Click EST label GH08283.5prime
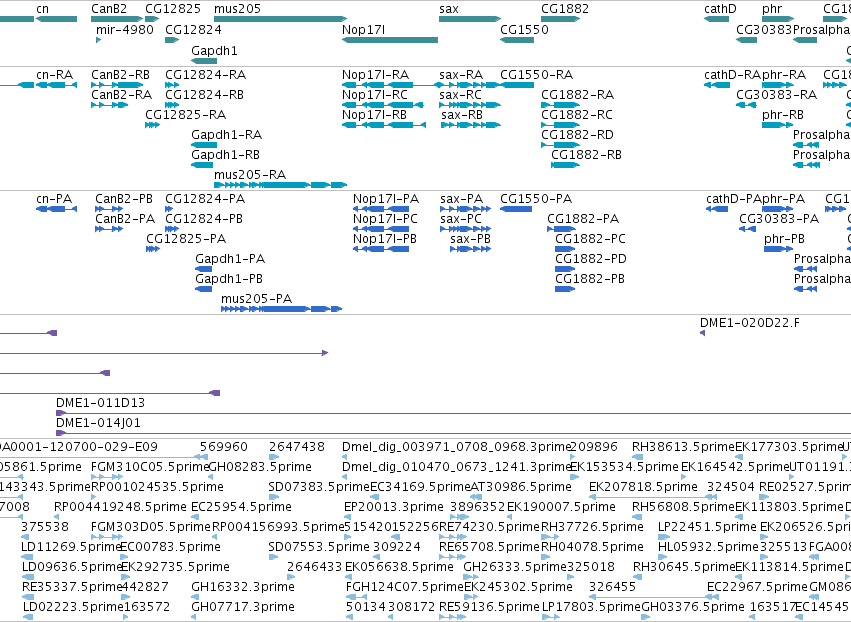This screenshot has width=851, height=622. tap(260, 466)
